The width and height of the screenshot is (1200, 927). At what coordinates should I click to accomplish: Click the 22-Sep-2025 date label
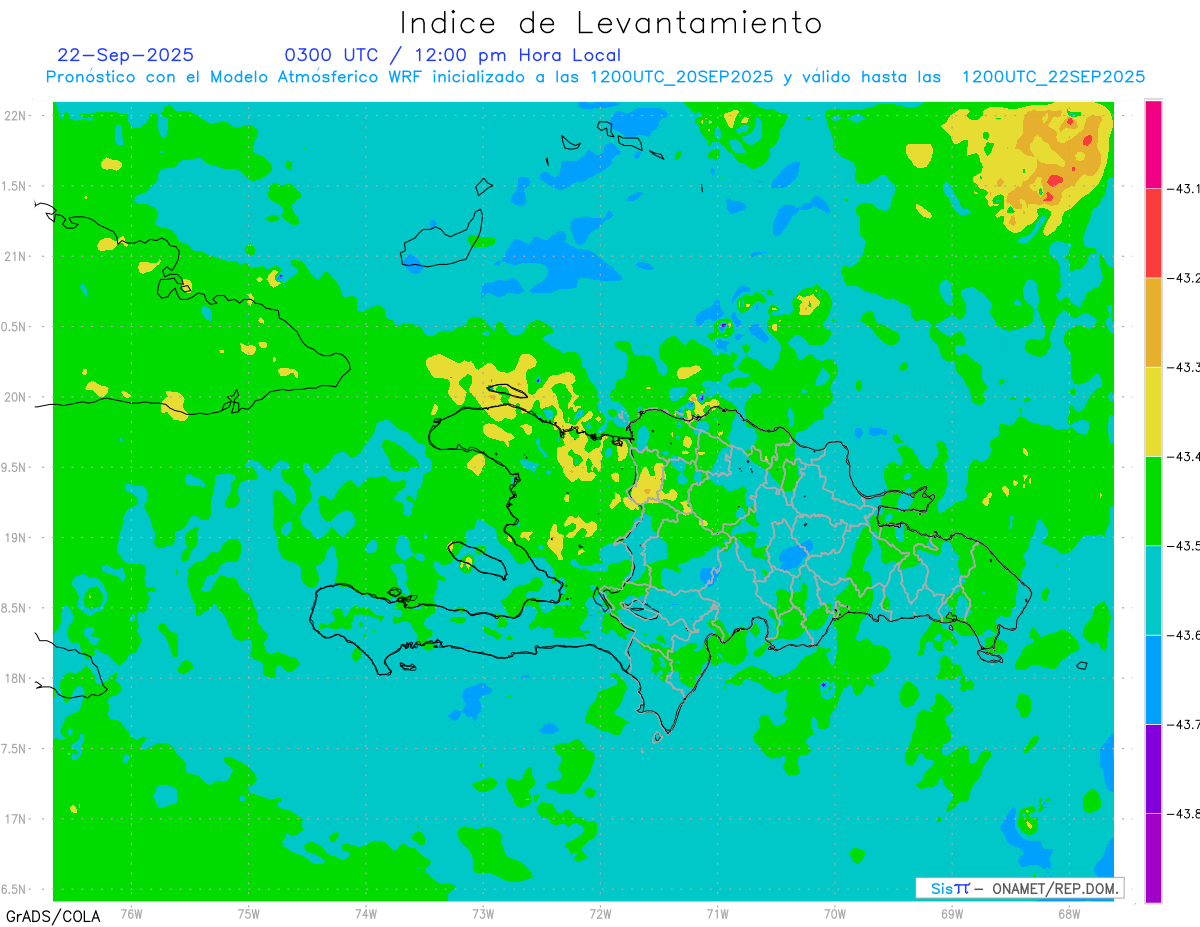tap(125, 55)
